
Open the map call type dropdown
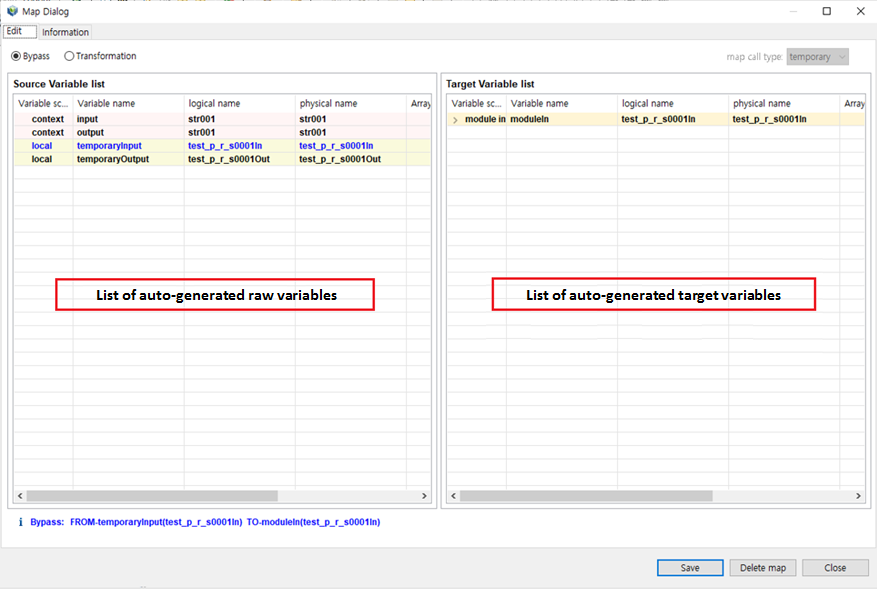click(843, 57)
